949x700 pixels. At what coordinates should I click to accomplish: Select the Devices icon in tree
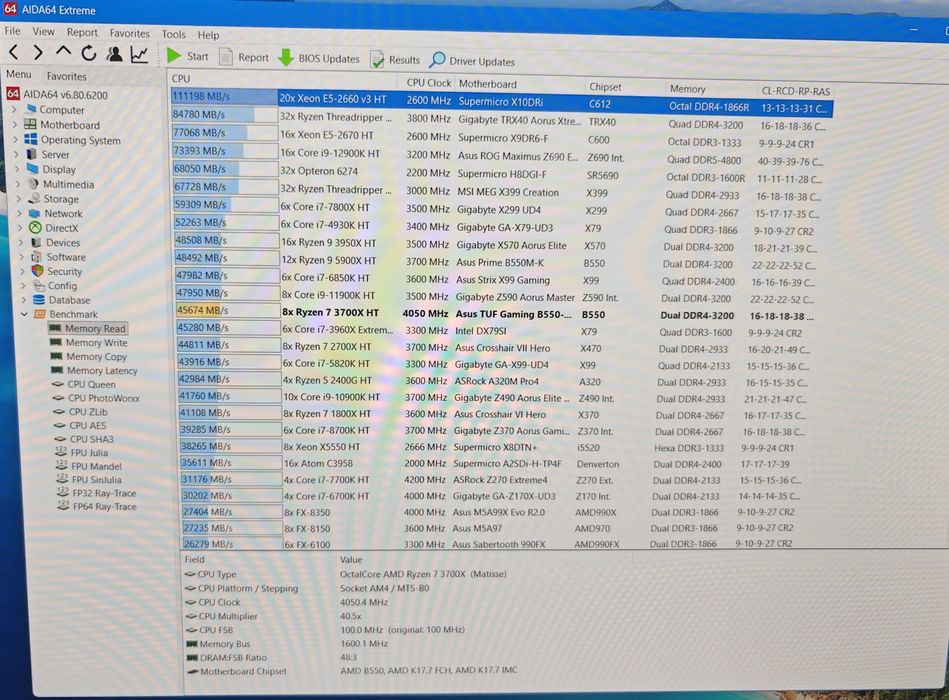click(x=36, y=242)
